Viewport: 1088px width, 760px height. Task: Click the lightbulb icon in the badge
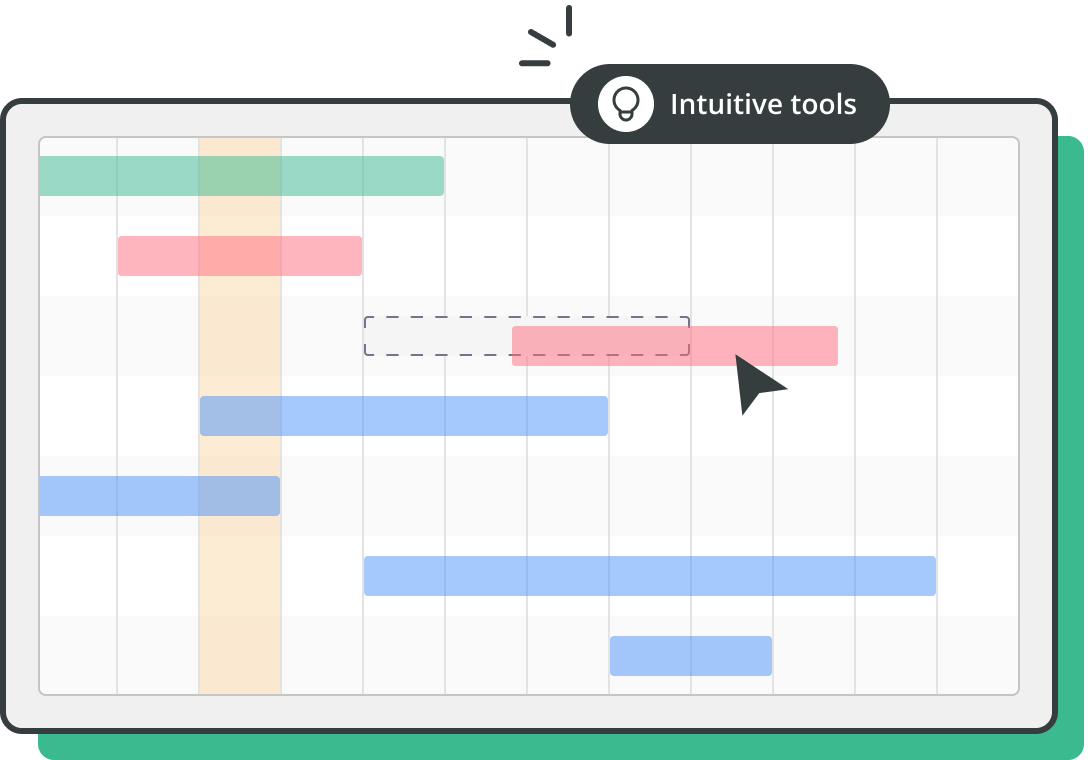point(626,104)
